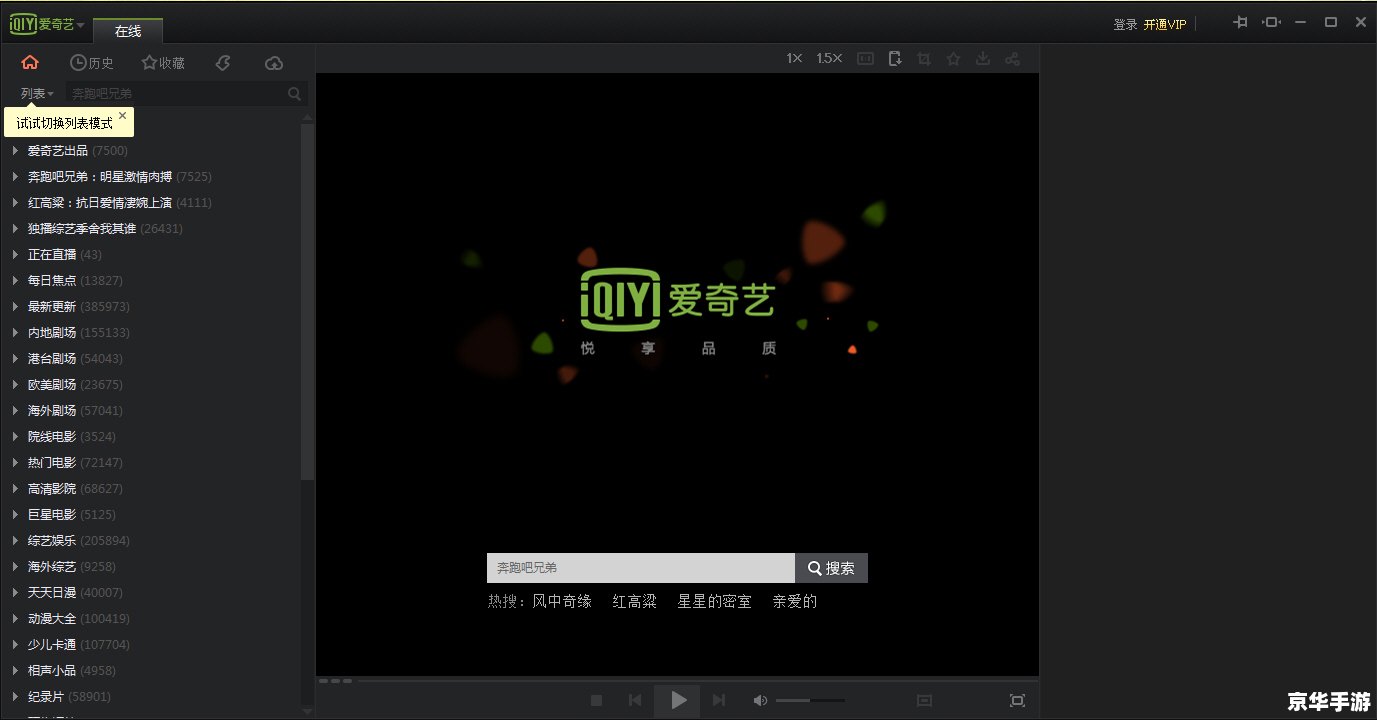1377x720 pixels.
Task: Open the 历史 history panel
Action: point(92,62)
